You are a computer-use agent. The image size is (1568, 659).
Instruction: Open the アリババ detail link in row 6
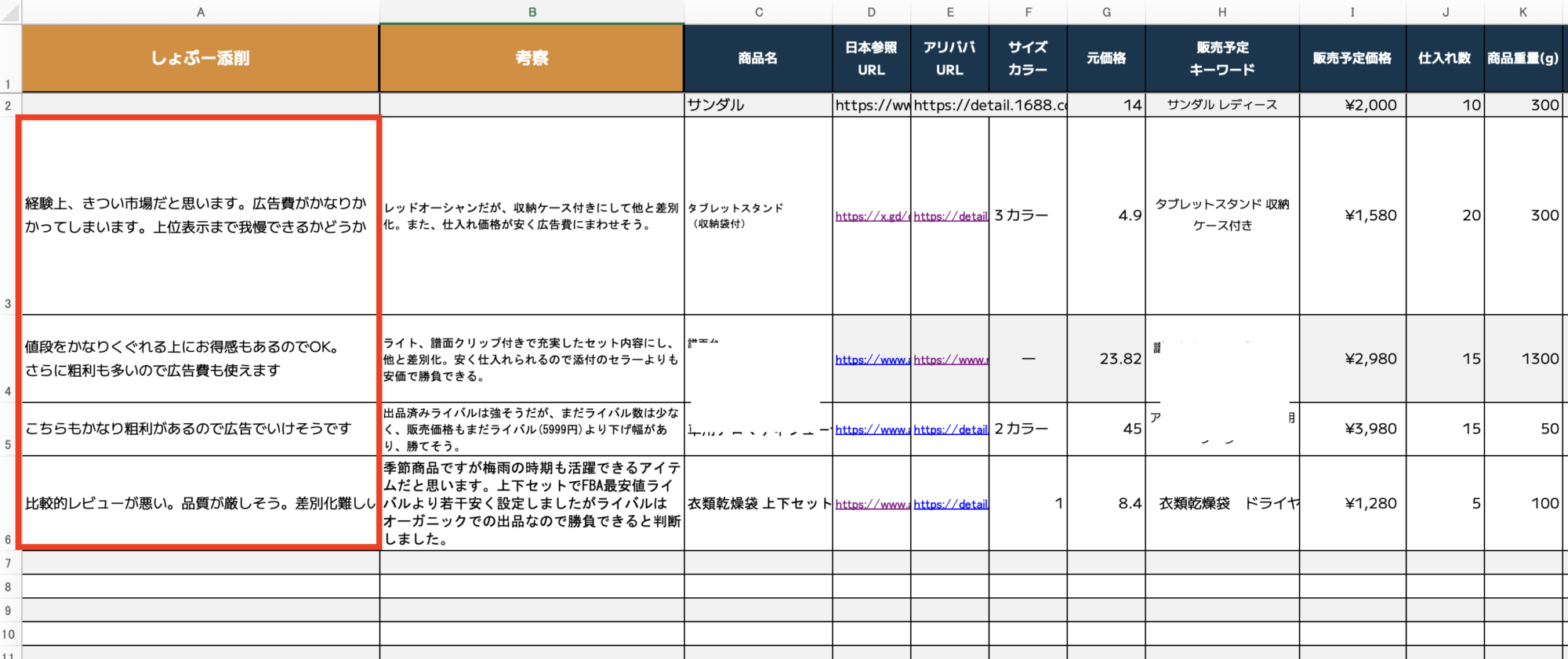click(x=949, y=505)
